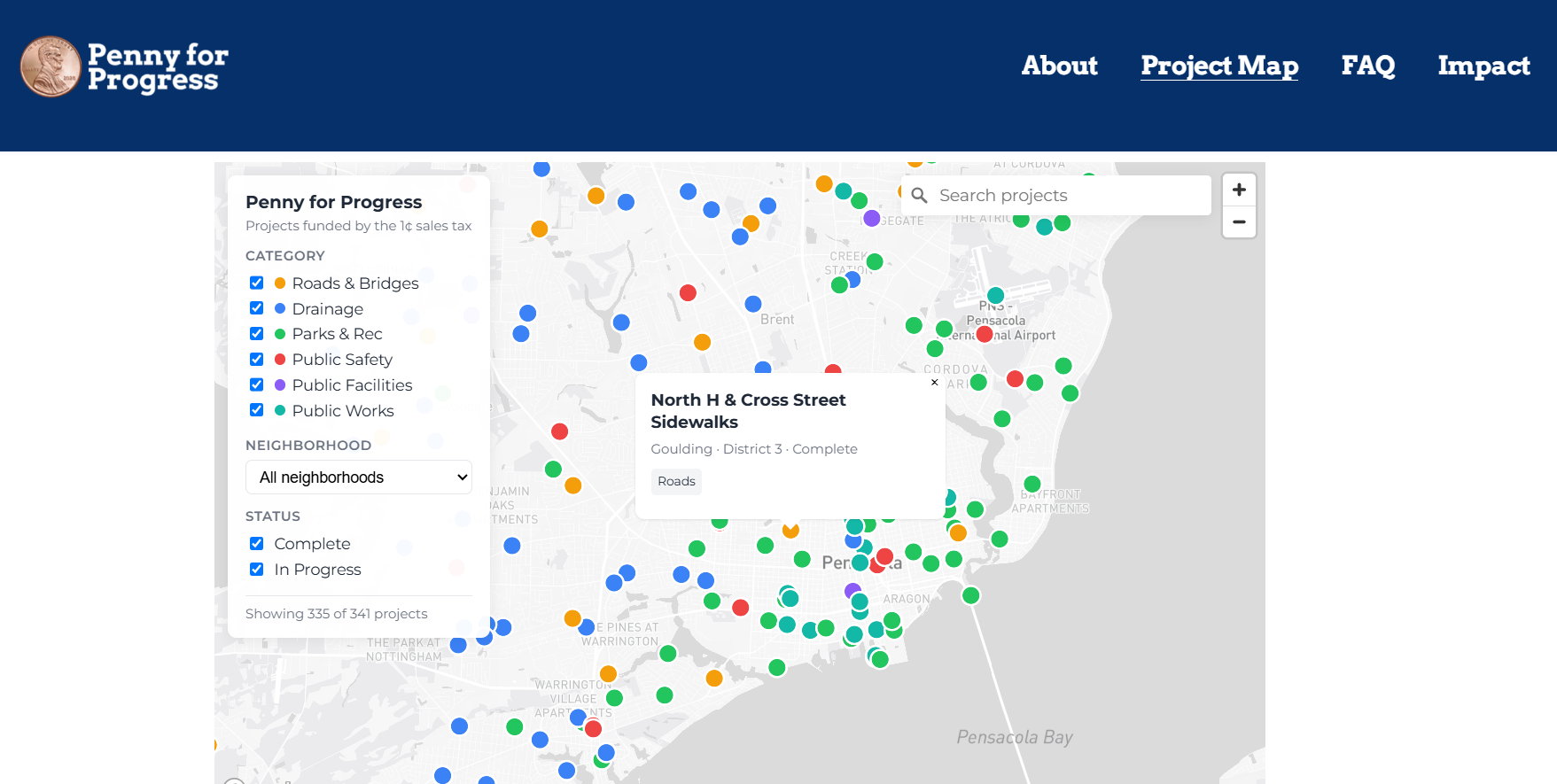The width and height of the screenshot is (1557, 784).
Task: Toggle the Public Safety checkbox
Action: 256,359
